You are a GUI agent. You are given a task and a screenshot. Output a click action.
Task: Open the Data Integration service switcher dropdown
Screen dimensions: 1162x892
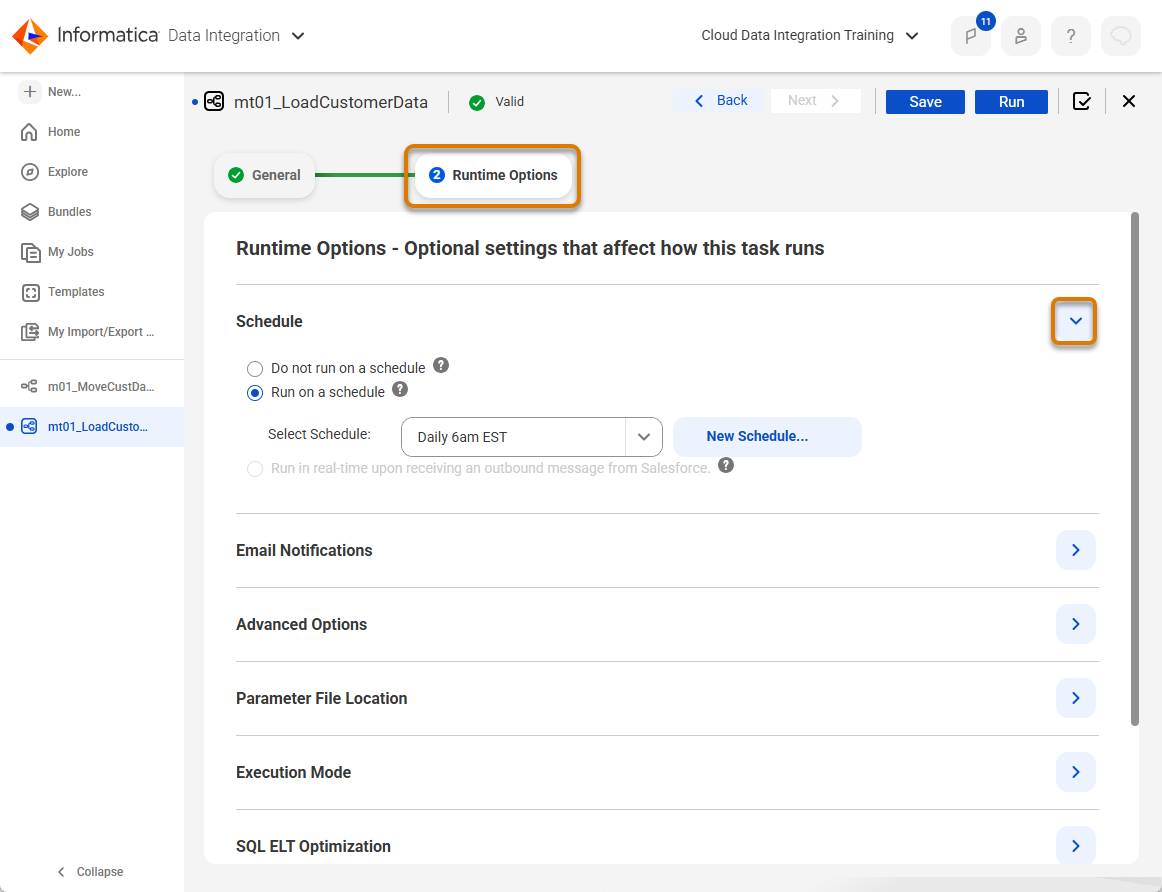(x=298, y=36)
